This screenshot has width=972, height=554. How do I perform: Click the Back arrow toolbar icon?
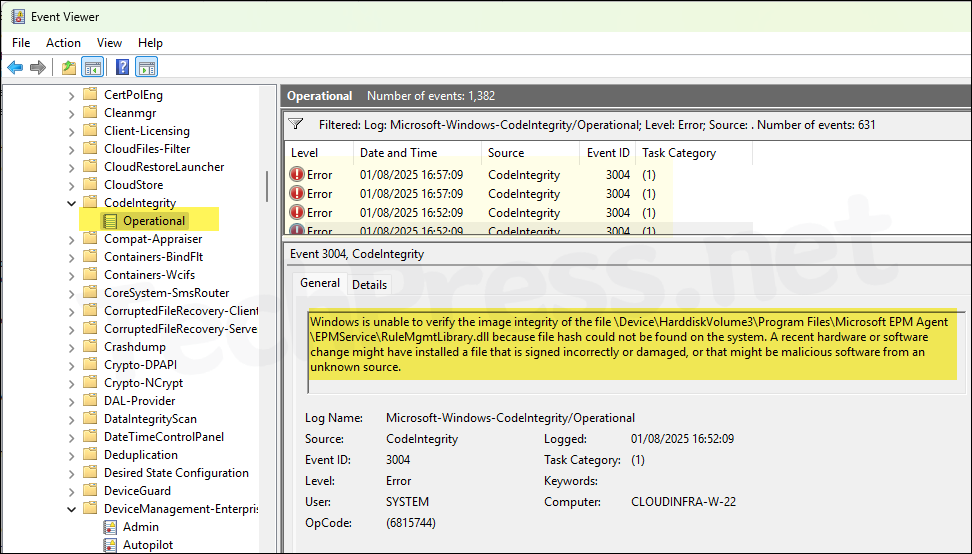pyautogui.click(x=15, y=67)
